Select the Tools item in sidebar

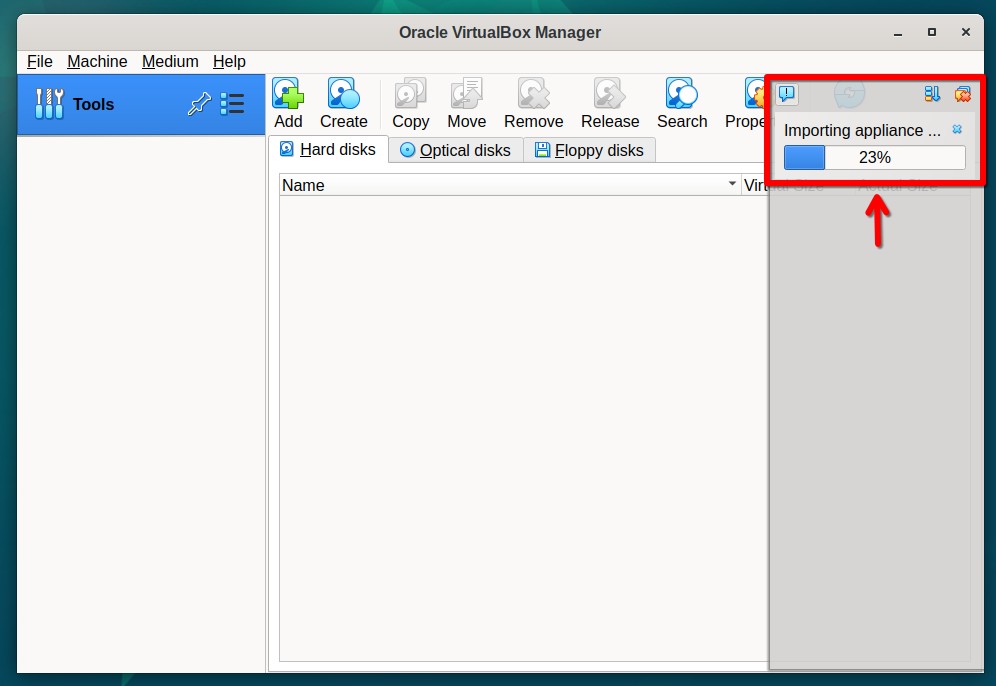(x=141, y=104)
